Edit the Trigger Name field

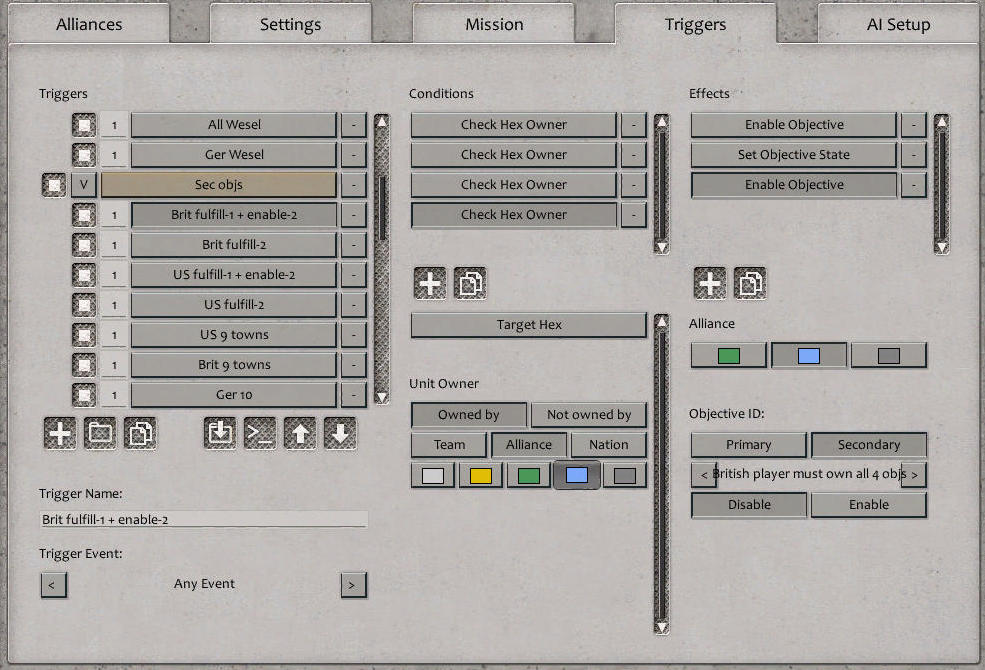[204, 519]
